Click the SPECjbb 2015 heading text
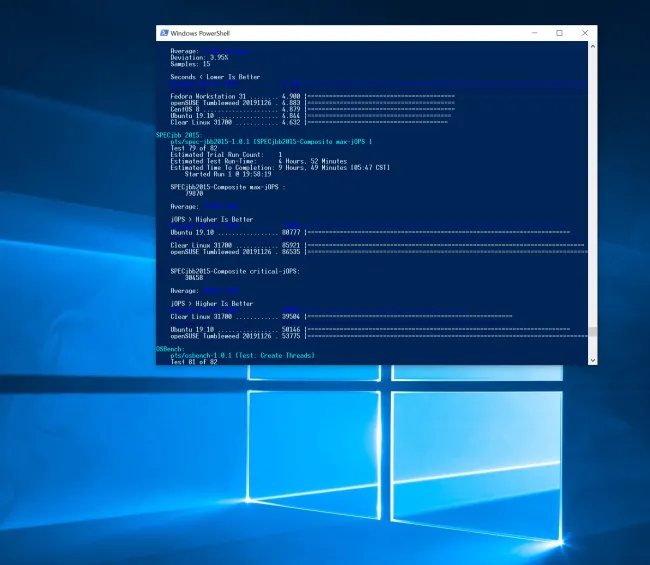The width and height of the screenshot is (650, 565). point(178,134)
